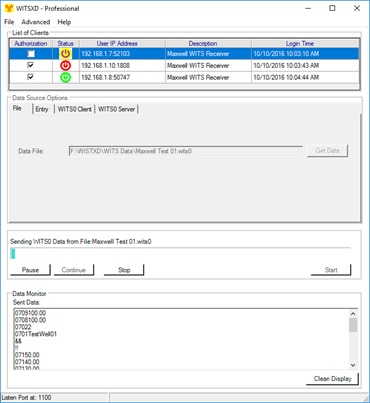Viewport: 370px width, 403px height.
Task: Click the Authorization column header
Action: pyautogui.click(x=31, y=43)
